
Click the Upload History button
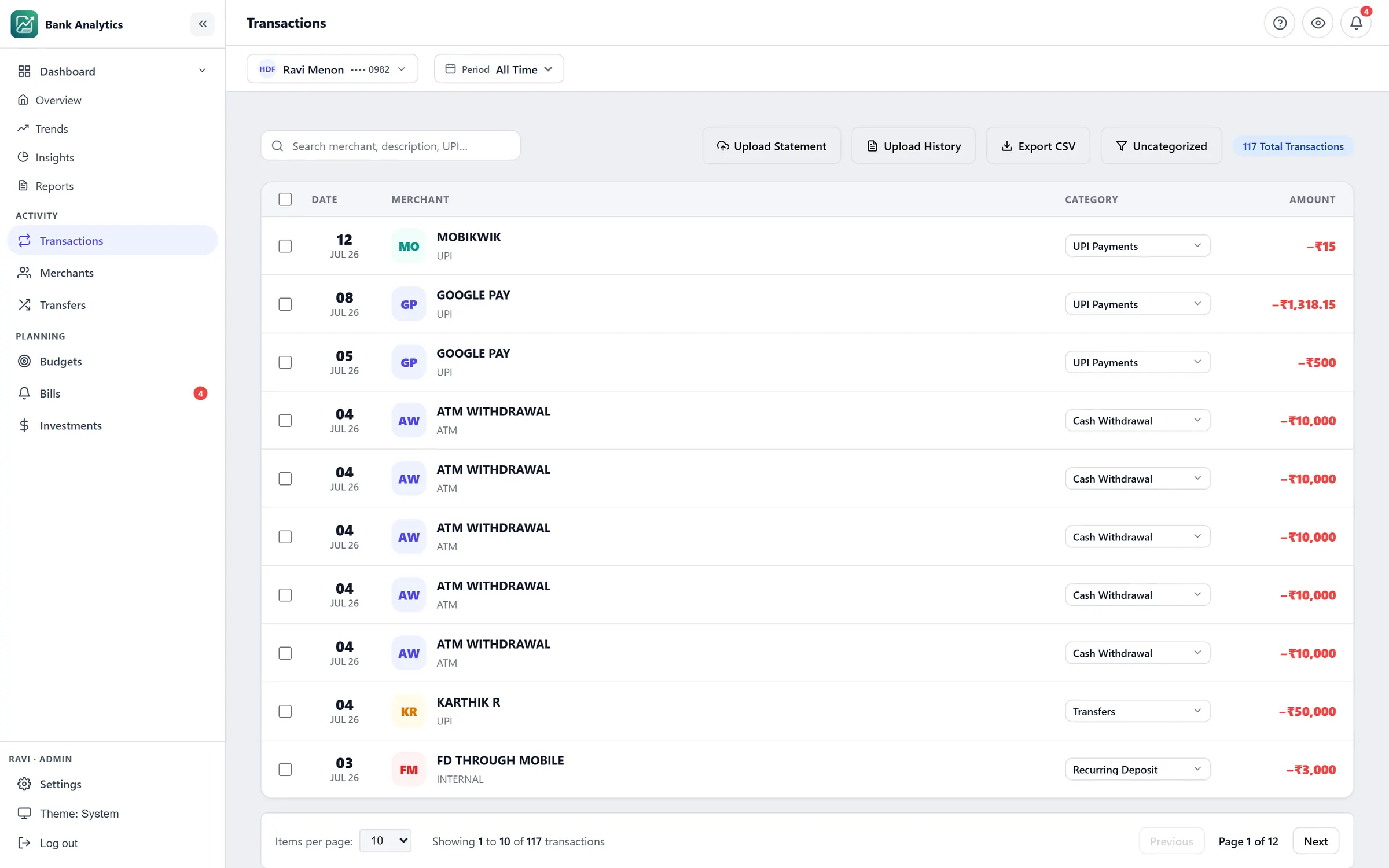pyautogui.click(x=913, y=146)
